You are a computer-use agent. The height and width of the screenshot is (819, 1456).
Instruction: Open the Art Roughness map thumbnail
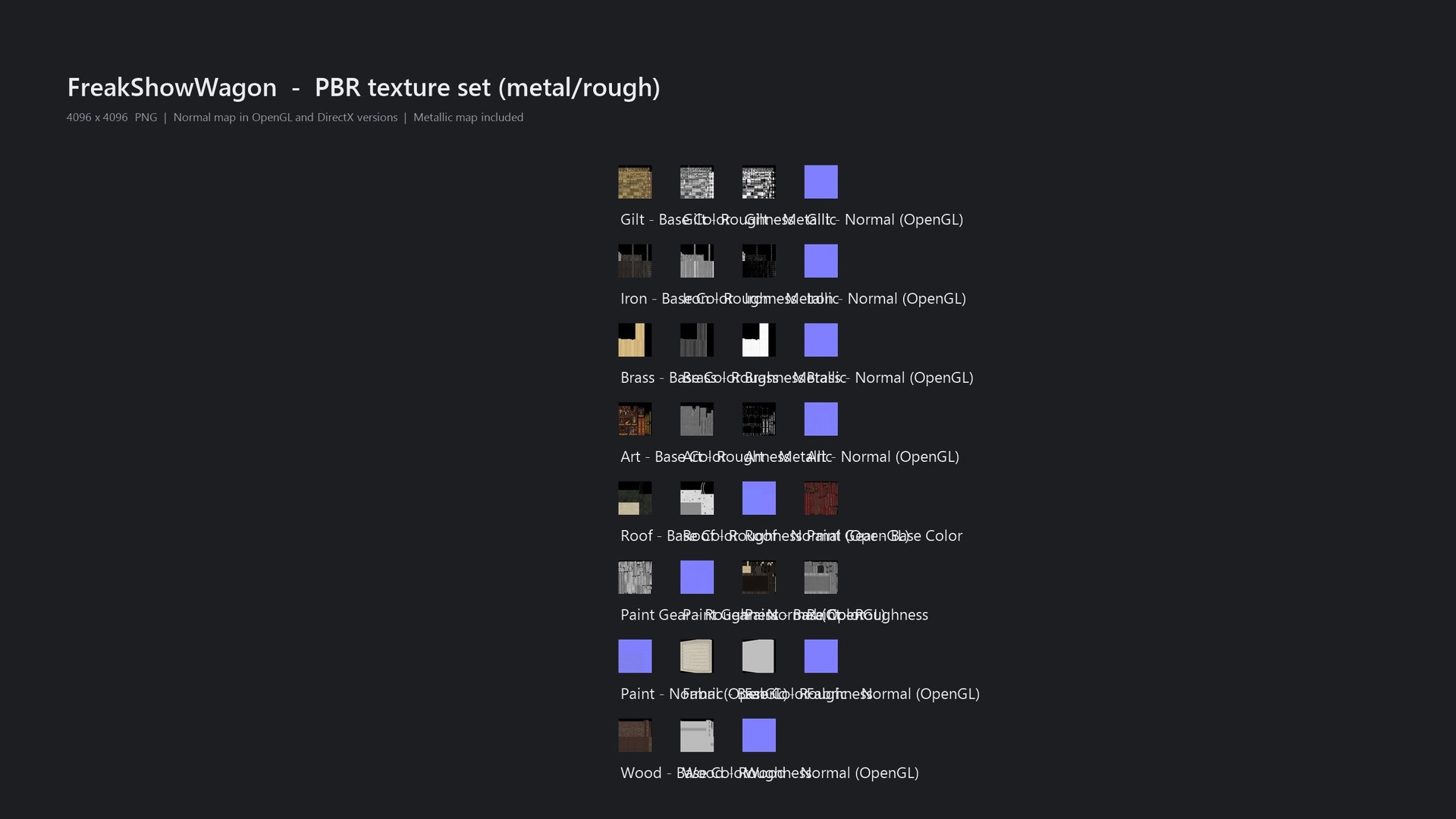click(x=697, y=419)
